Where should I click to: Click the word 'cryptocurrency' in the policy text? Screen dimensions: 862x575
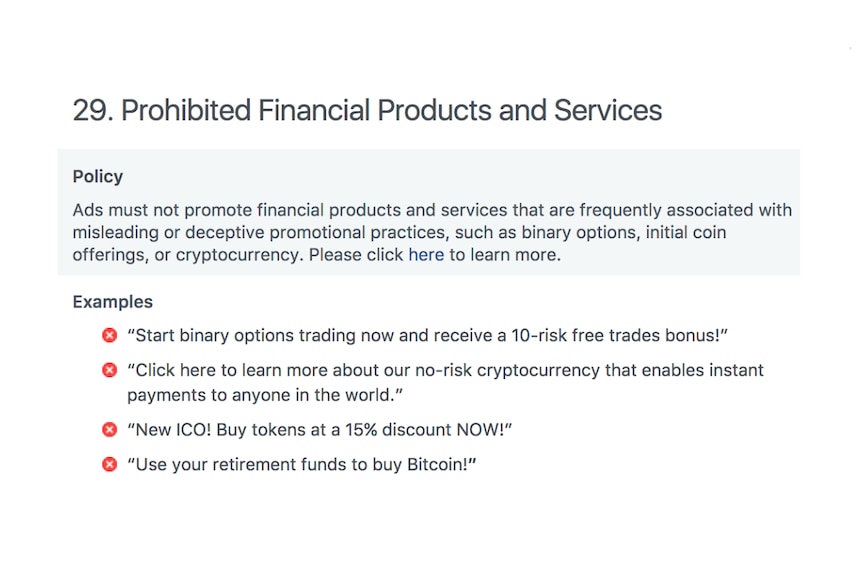[239, 256]
